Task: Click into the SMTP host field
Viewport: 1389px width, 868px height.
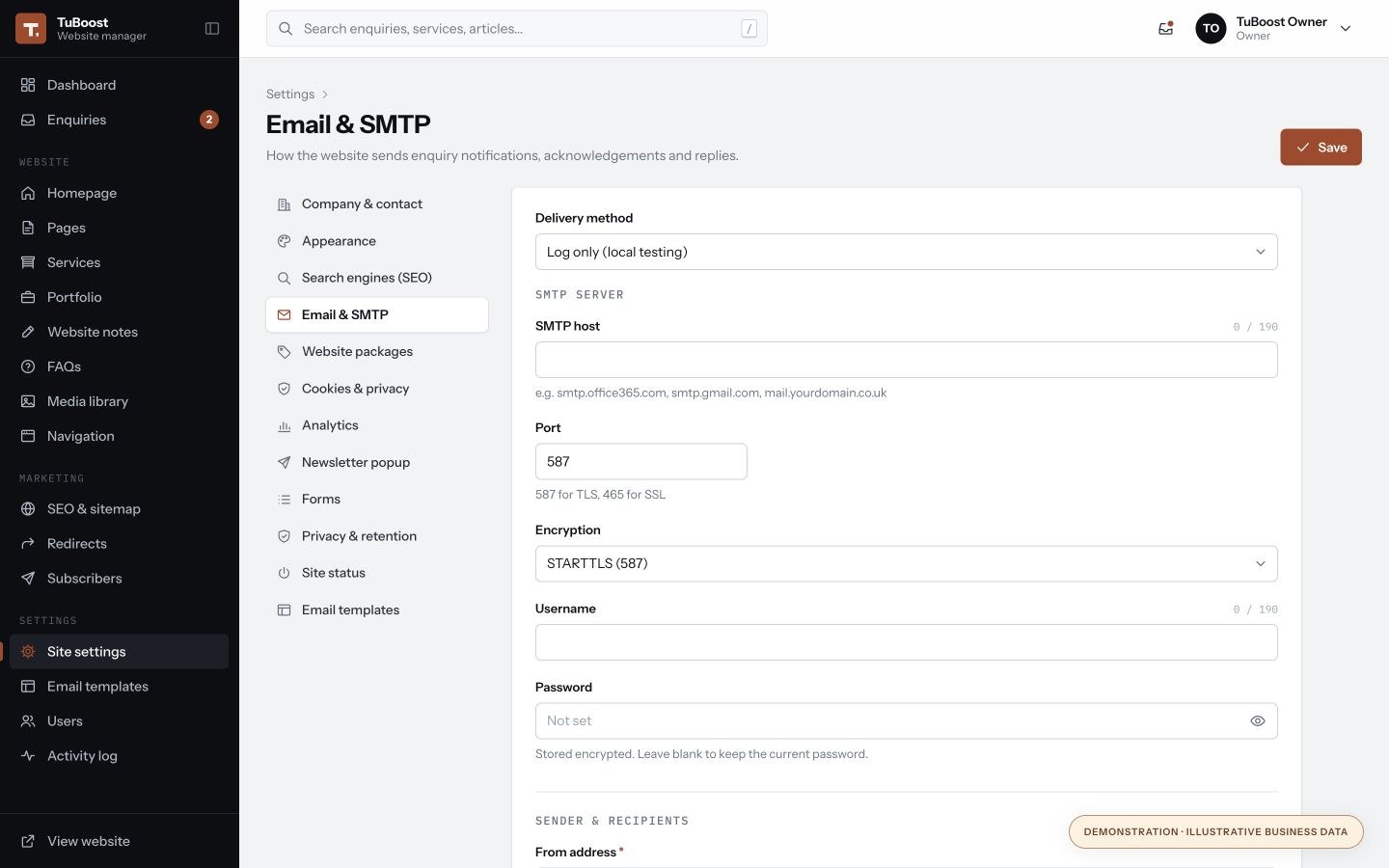Action: click(906, 360)
